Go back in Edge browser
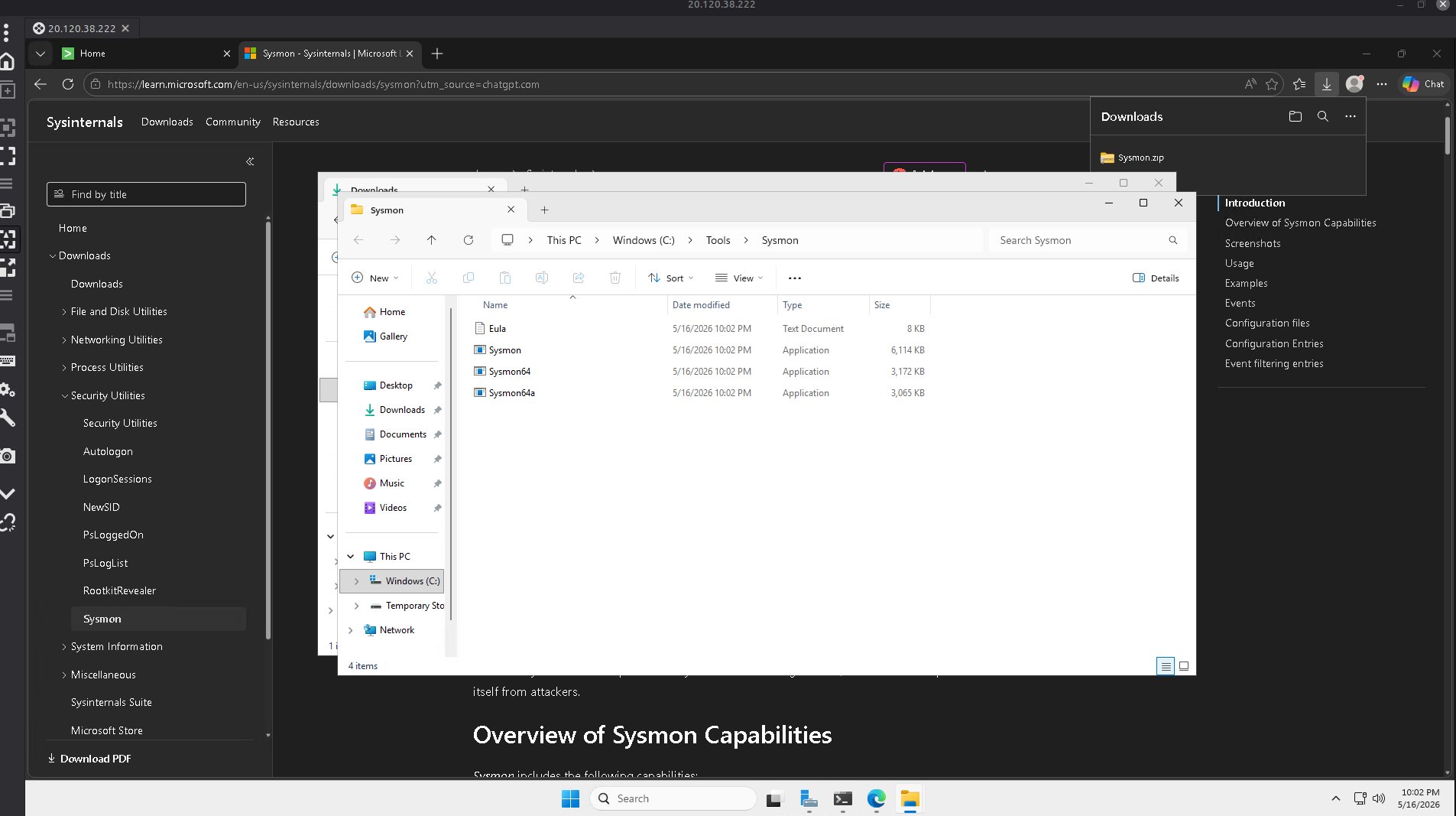1456x816 pixels. (x=41, y=84)
